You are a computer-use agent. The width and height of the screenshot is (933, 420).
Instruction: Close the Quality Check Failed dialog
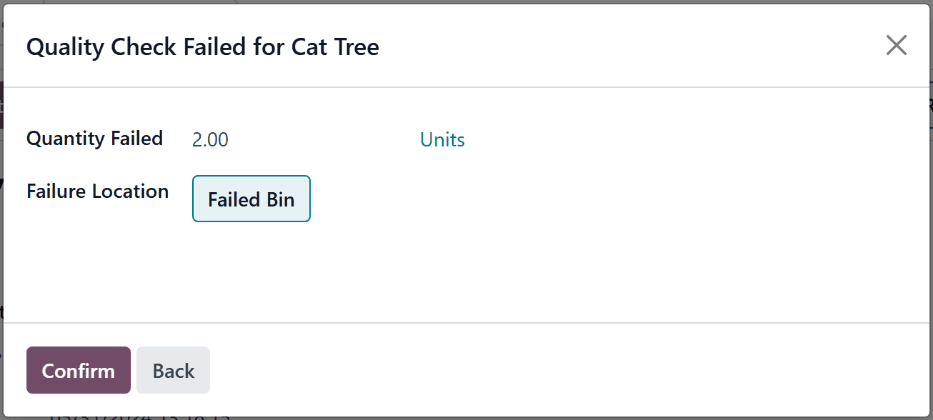coord(896,45)
